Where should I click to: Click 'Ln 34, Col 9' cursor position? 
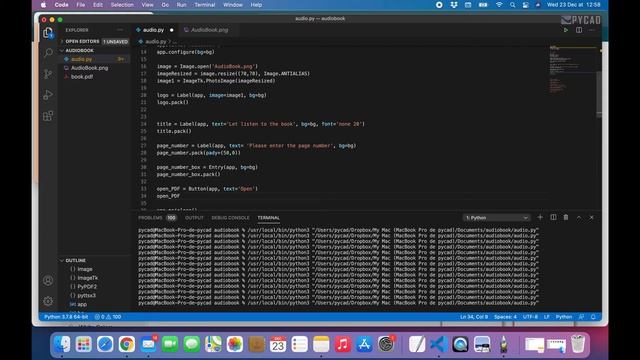point(474,317)
